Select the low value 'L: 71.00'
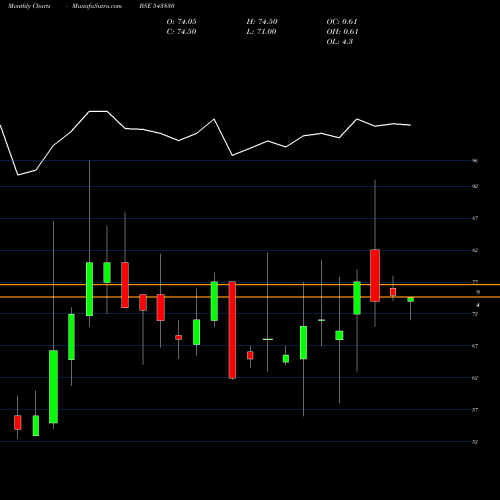The width and height of the screenshot is (500, 500). [x=261, y=32]
